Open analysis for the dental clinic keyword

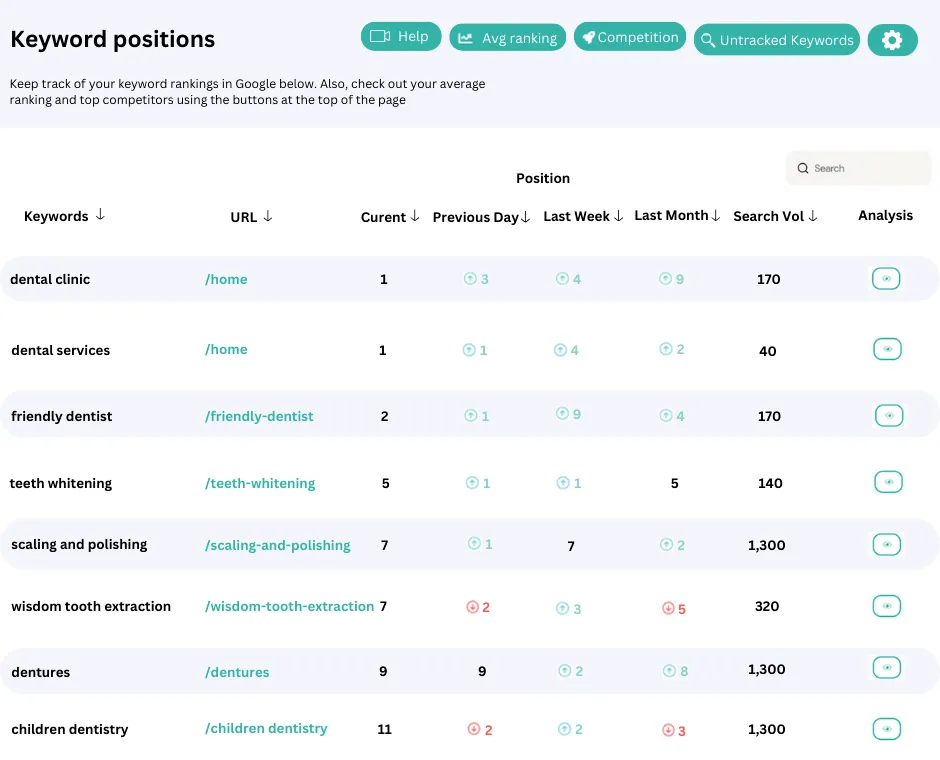(886, 279)
